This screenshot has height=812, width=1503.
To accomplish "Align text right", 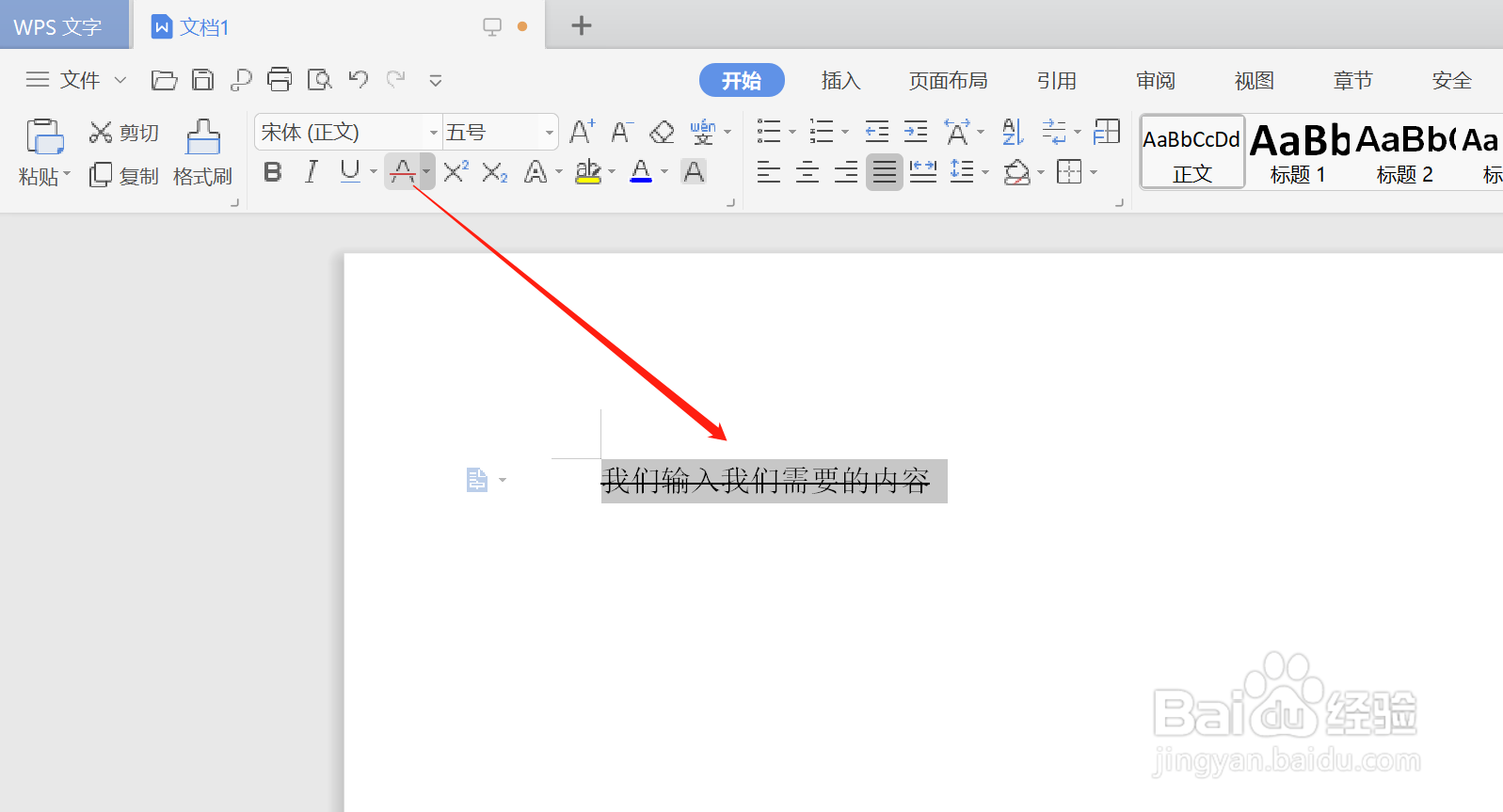I will [846, 172].
